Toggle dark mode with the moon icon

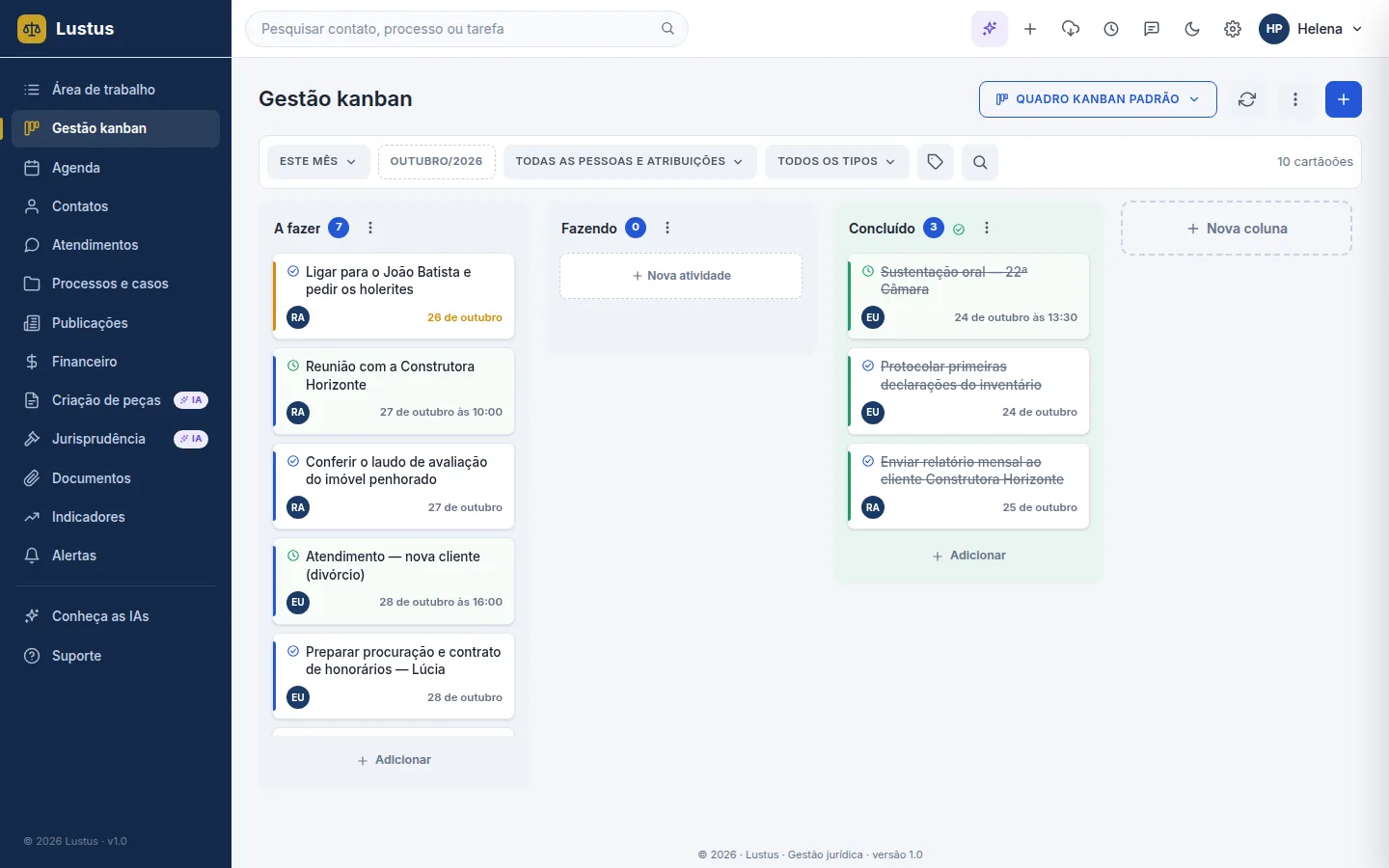click(x=1192, y=29)
